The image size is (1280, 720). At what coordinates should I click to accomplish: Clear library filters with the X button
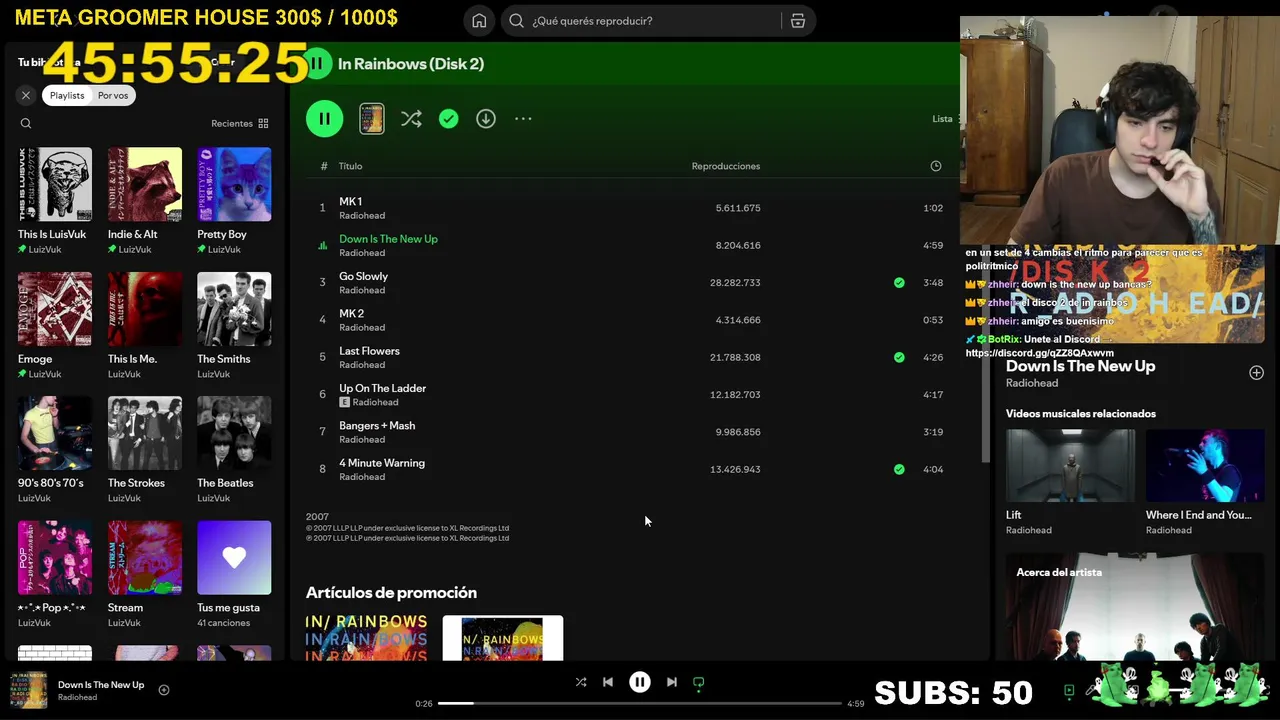pos(26,95)
